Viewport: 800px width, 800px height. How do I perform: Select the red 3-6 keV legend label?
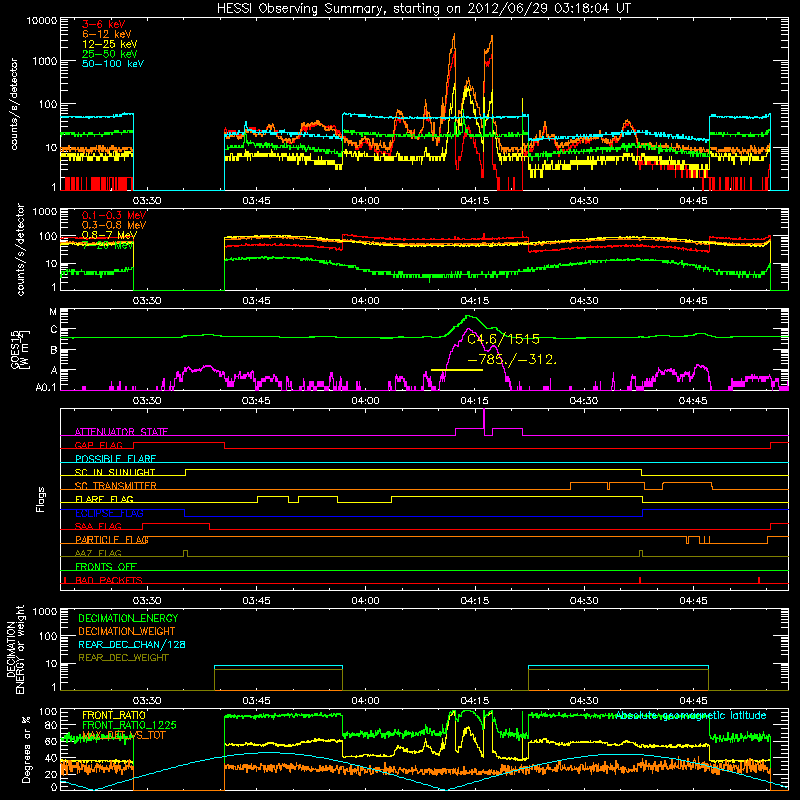click(x=103, y=24)
